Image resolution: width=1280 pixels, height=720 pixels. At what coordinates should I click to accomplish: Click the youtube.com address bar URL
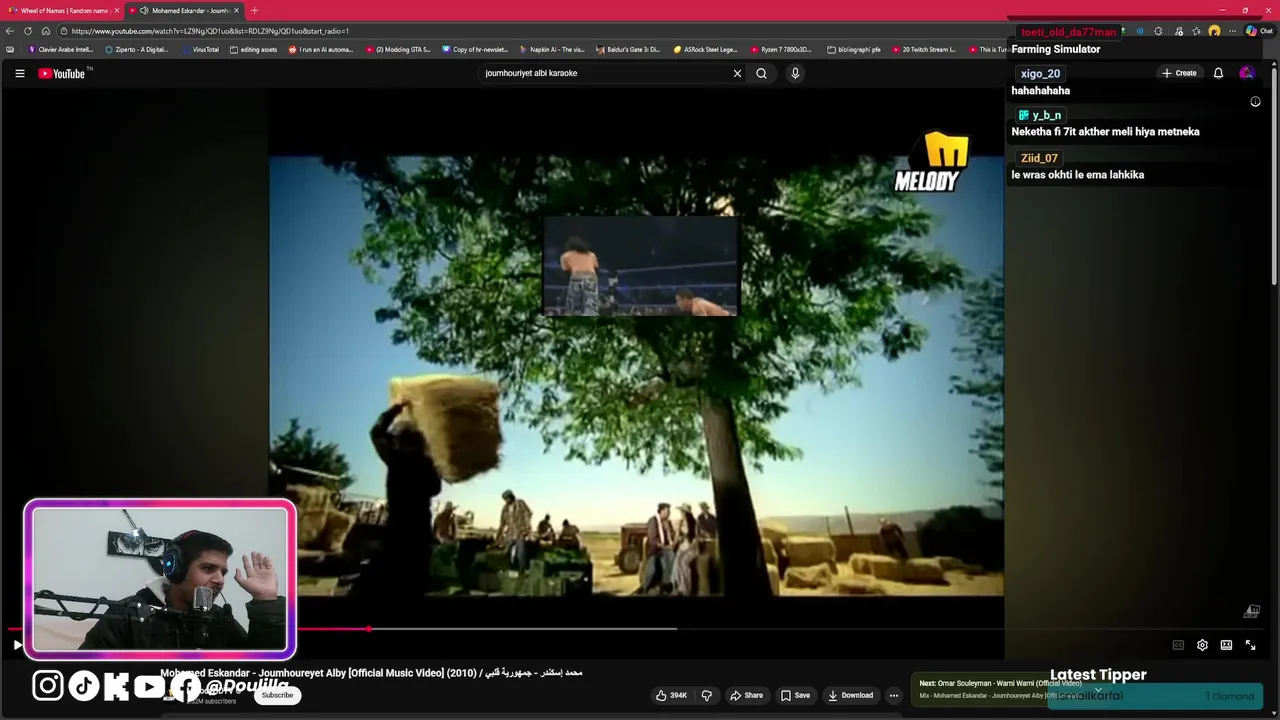[x=210, y=31]
